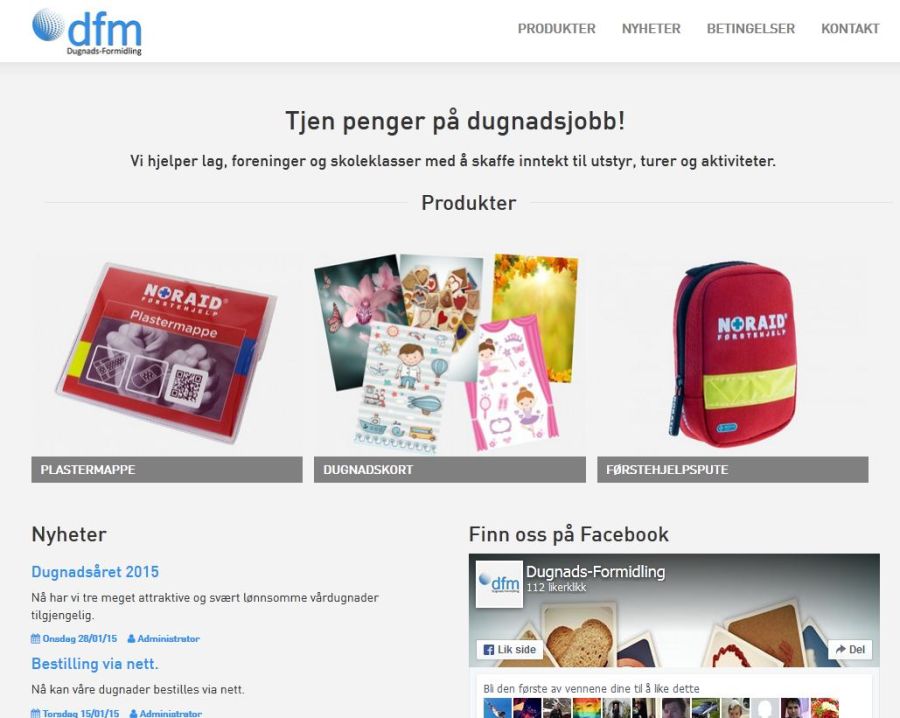
Task: Select the Dugnadskort cards image
Action: click(449, 353)
